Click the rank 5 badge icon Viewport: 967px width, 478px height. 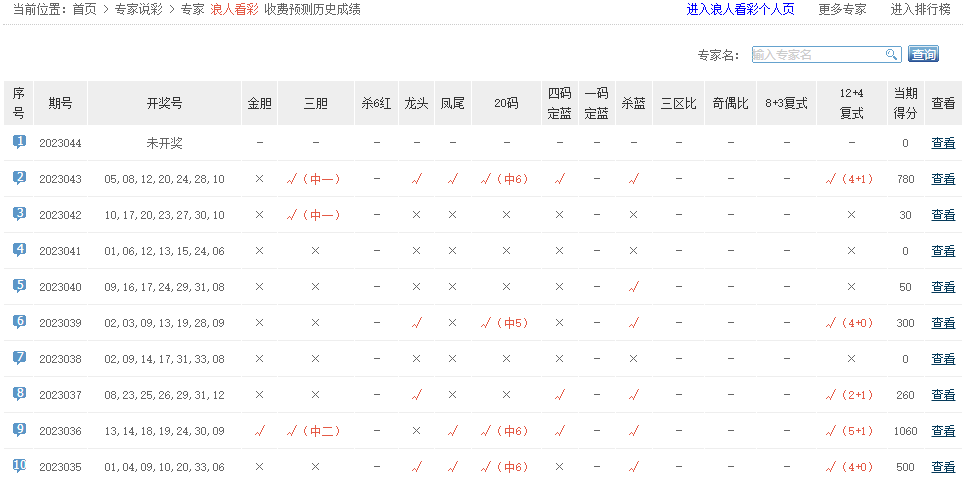(x=19, y=286)
